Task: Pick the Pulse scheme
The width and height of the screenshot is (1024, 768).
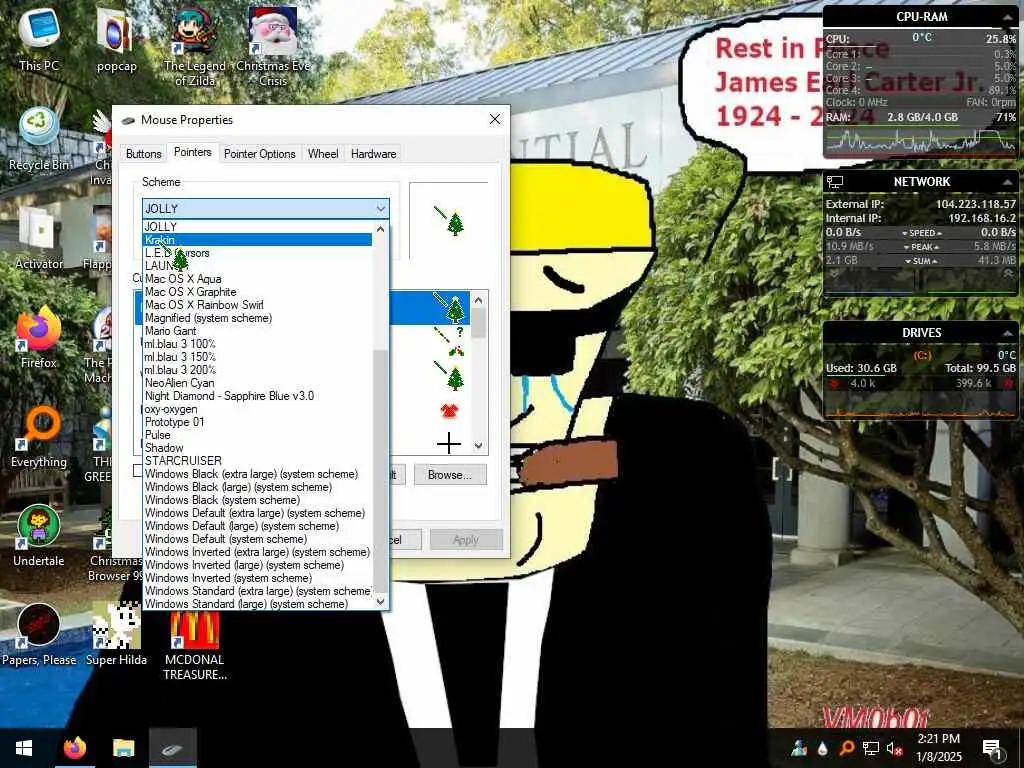Action: (257, 435)
